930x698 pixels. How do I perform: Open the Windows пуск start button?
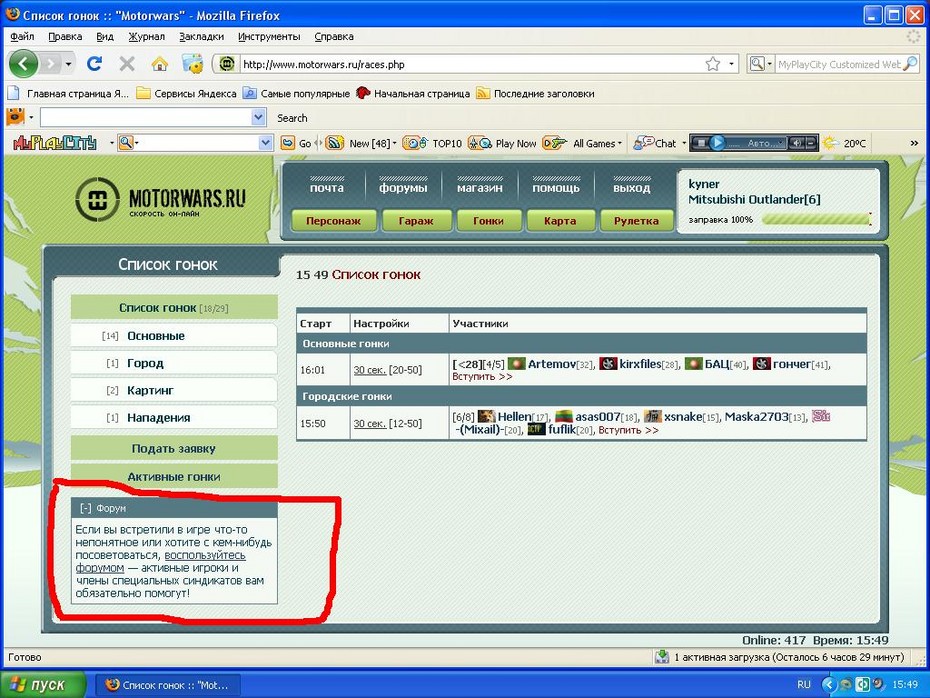(43, 684)
